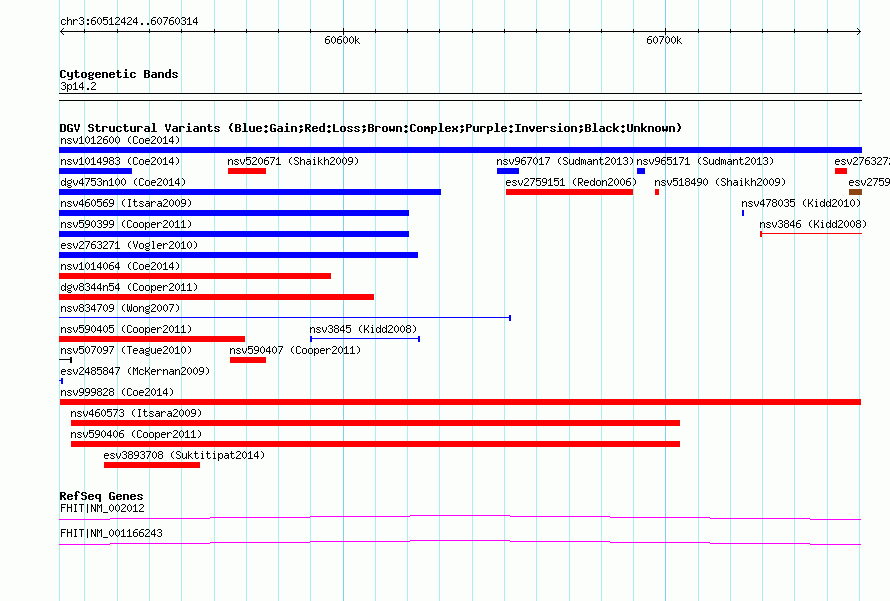Select the nsv590405 (Cooper2011) red bar

tap(152, 339)
